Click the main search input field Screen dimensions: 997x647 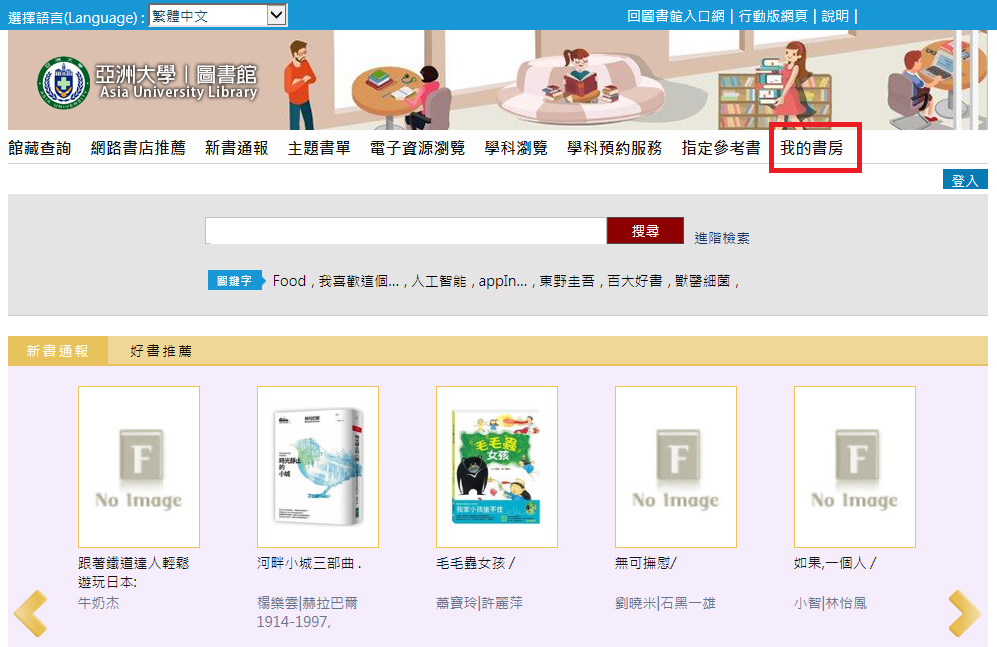click(x=405, y=231)
